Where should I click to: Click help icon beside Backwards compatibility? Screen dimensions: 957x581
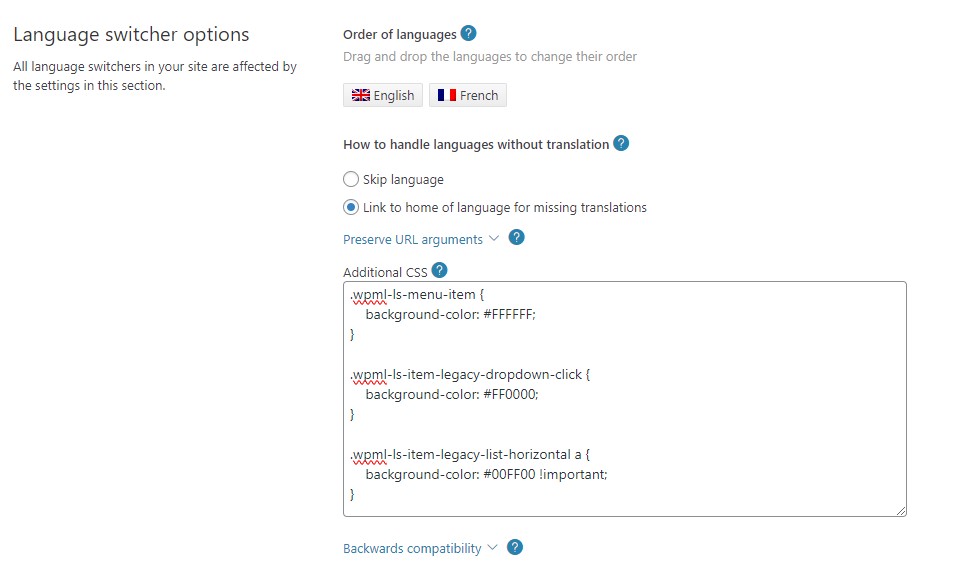click(x=515, y=547)
